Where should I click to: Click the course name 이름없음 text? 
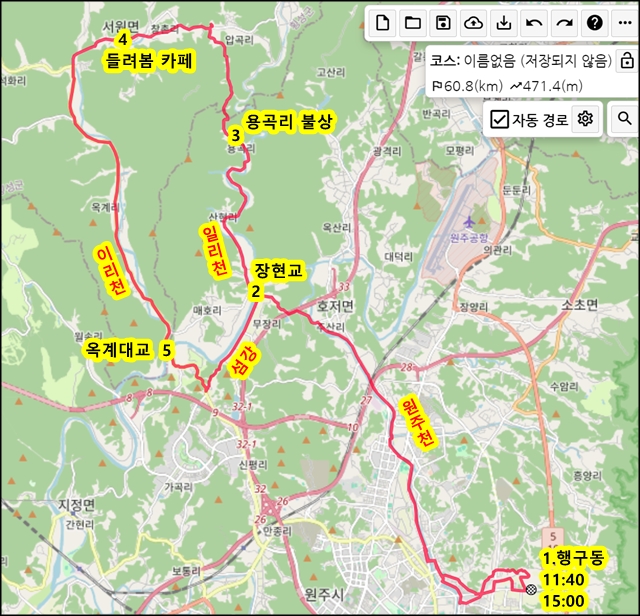490,61
